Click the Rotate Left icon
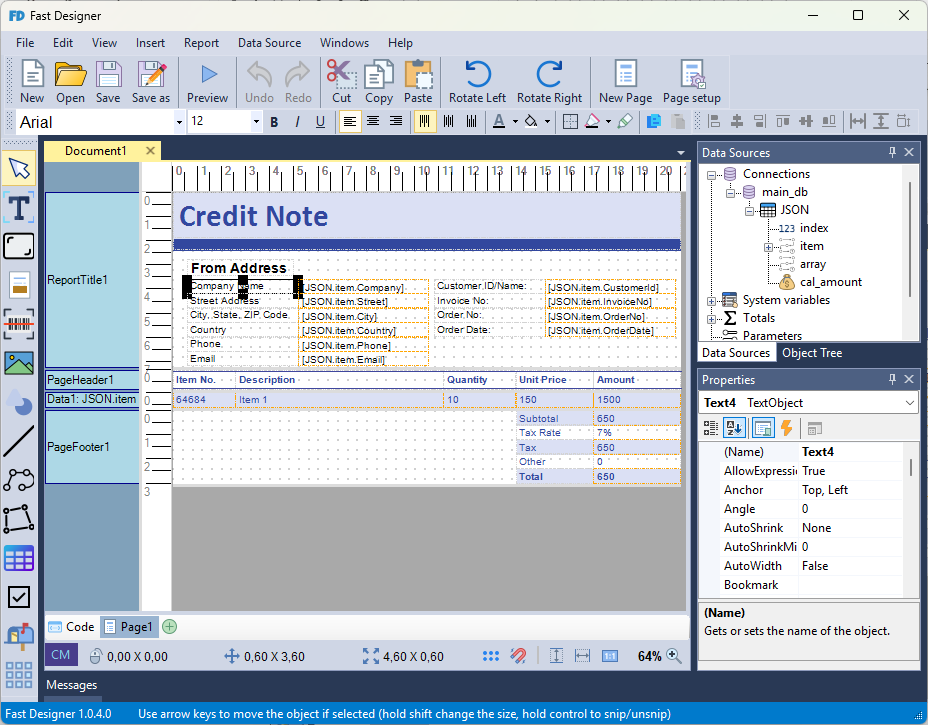The height and width of the screenshot is (725, 928). (477, 82)
